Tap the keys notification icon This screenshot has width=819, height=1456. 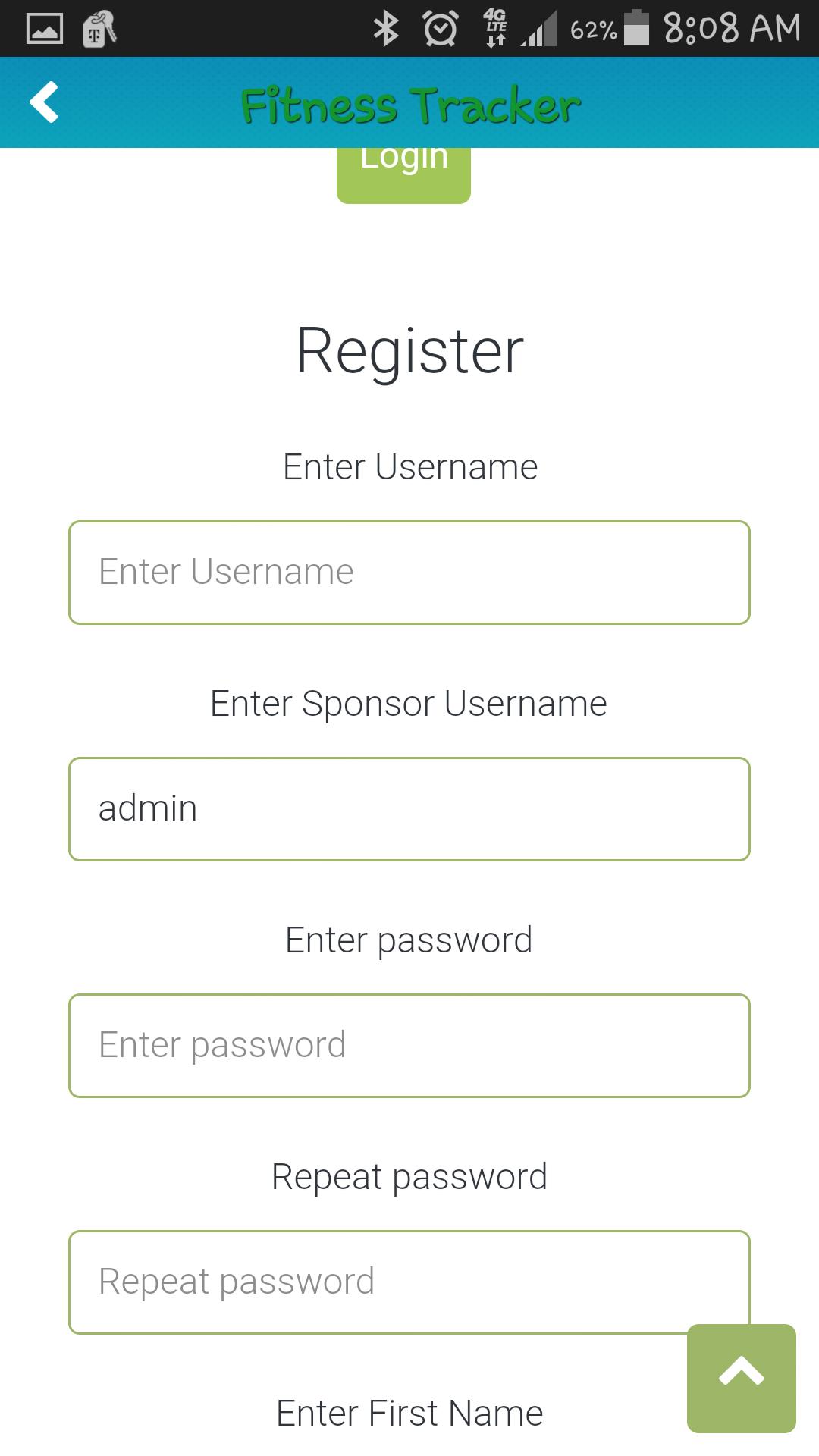point(99,29)
